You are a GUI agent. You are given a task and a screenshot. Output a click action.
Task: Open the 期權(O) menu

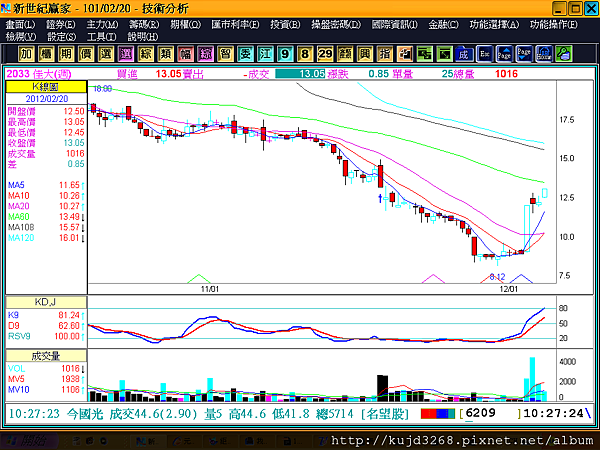[186, 25]
